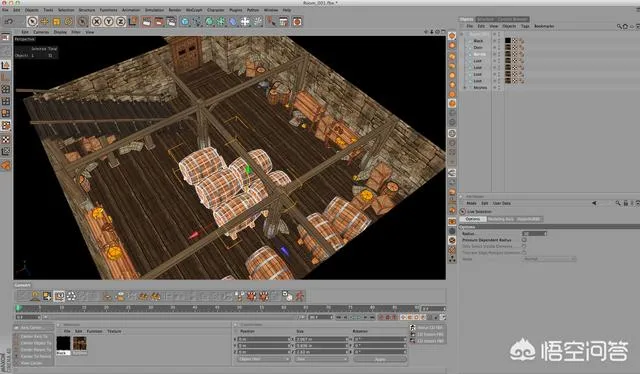Click the Undo arrow in the top toolbar
Viewport: 640px width, 374px height.
coord(9,21)
